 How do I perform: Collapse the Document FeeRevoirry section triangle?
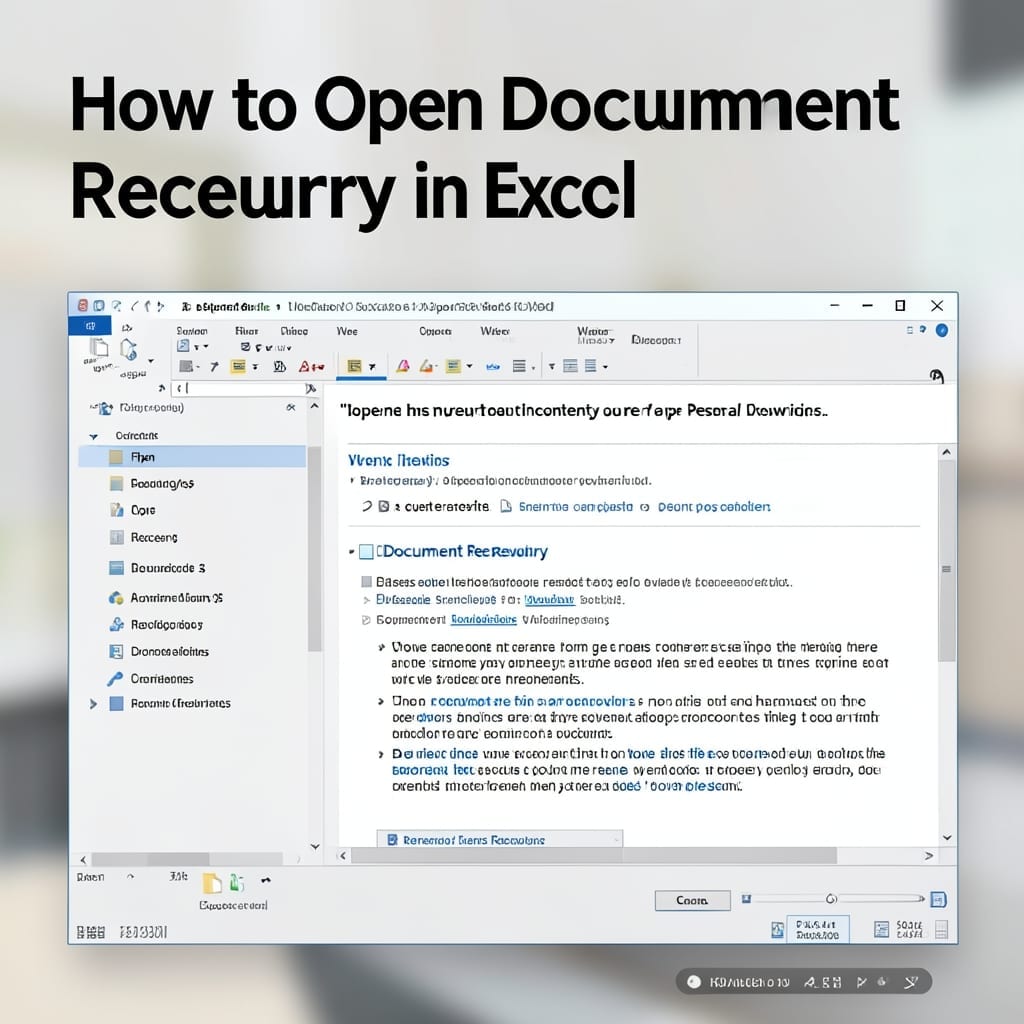tap(352, 552)
